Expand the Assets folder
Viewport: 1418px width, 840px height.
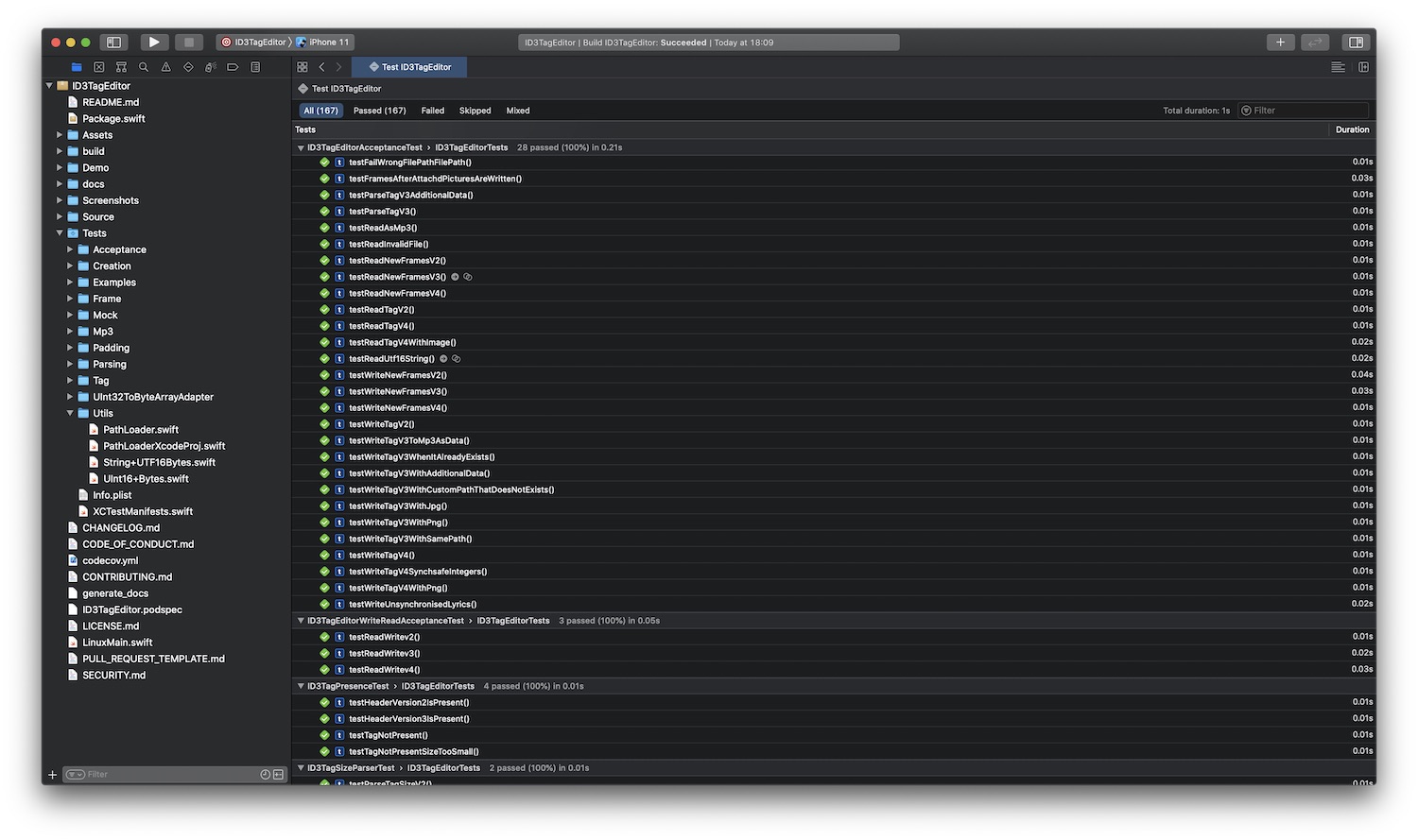(x=60, y=135)
